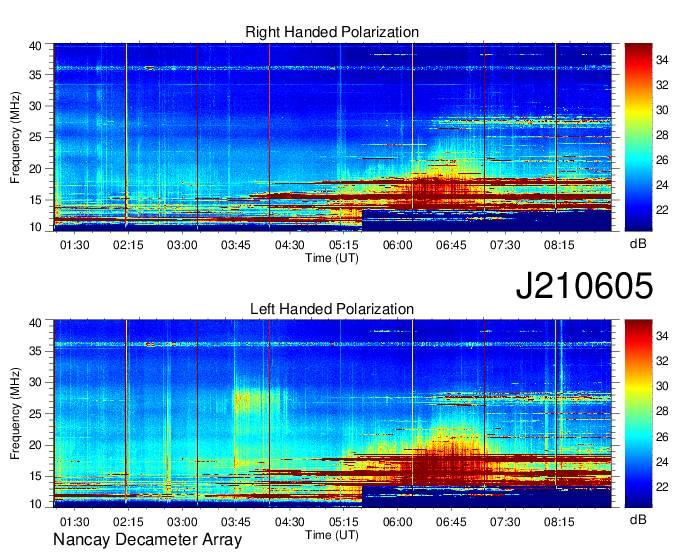
Task: Click the 24 dB value on Right Handed color bar
Action: pyautogui.click(x=662, y=185)
